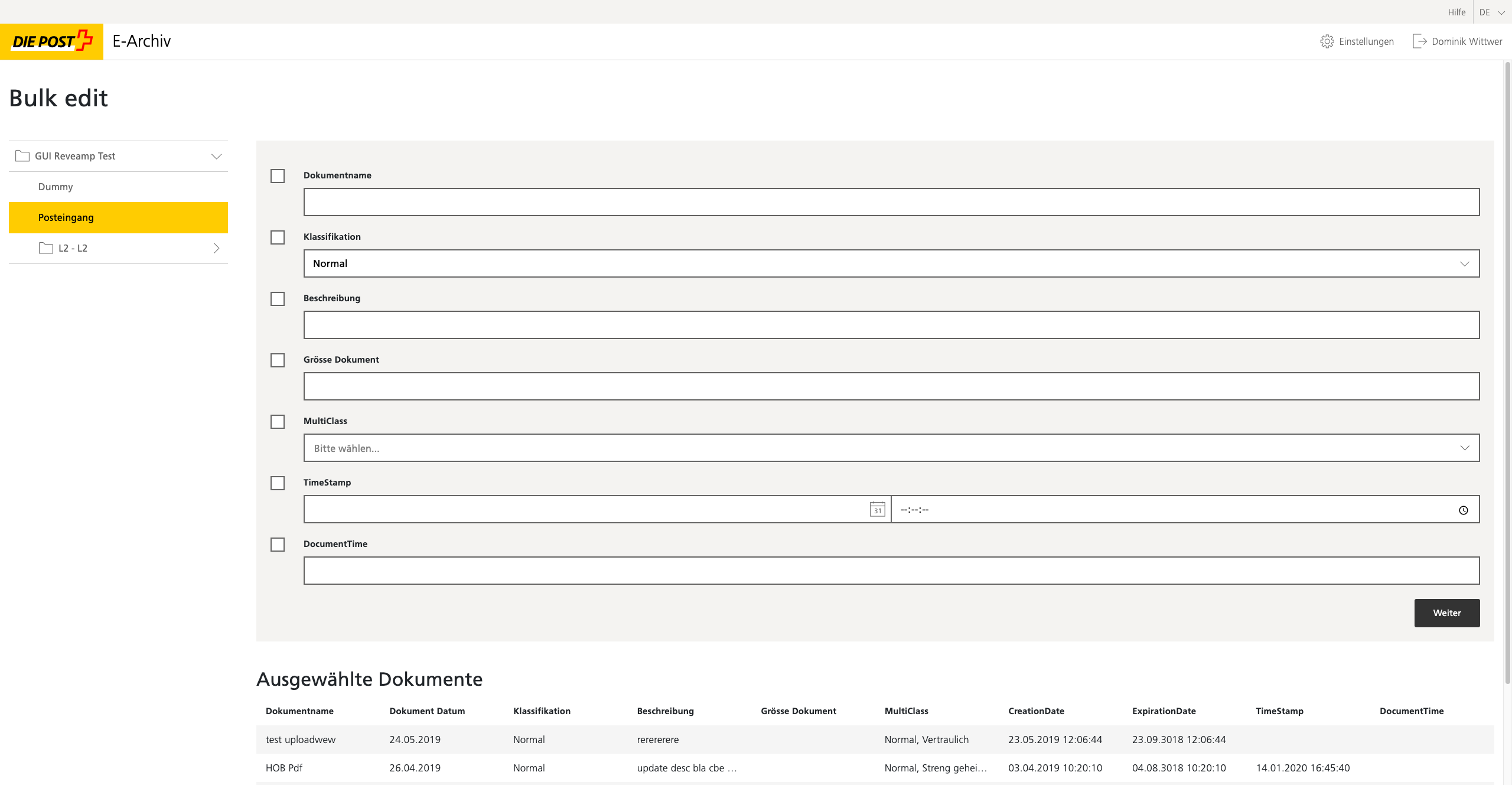Click the MultiClass column header in table
This screenshot has height=785, width=1512.
[906, 711]
